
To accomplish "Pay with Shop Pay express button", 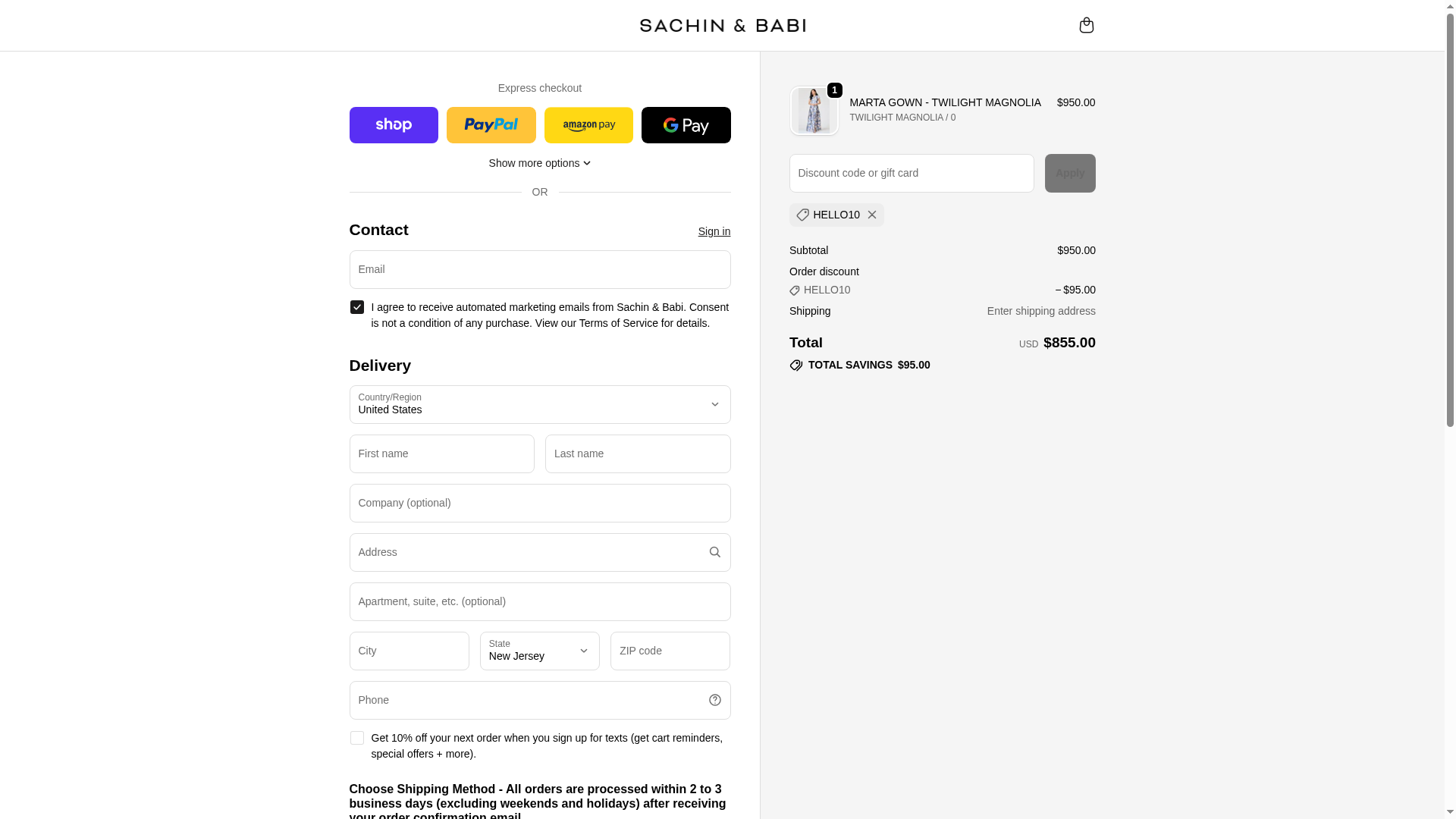I will pos(394,125).
